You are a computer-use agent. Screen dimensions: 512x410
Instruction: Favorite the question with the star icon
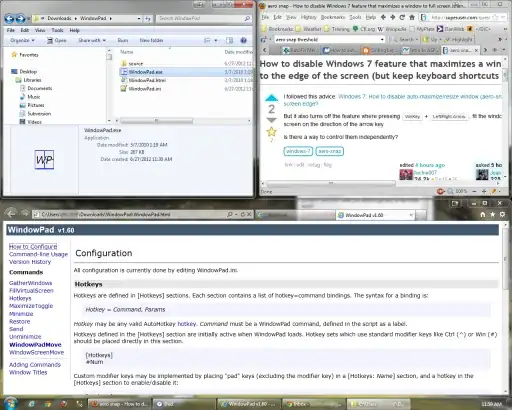point(272,132)
